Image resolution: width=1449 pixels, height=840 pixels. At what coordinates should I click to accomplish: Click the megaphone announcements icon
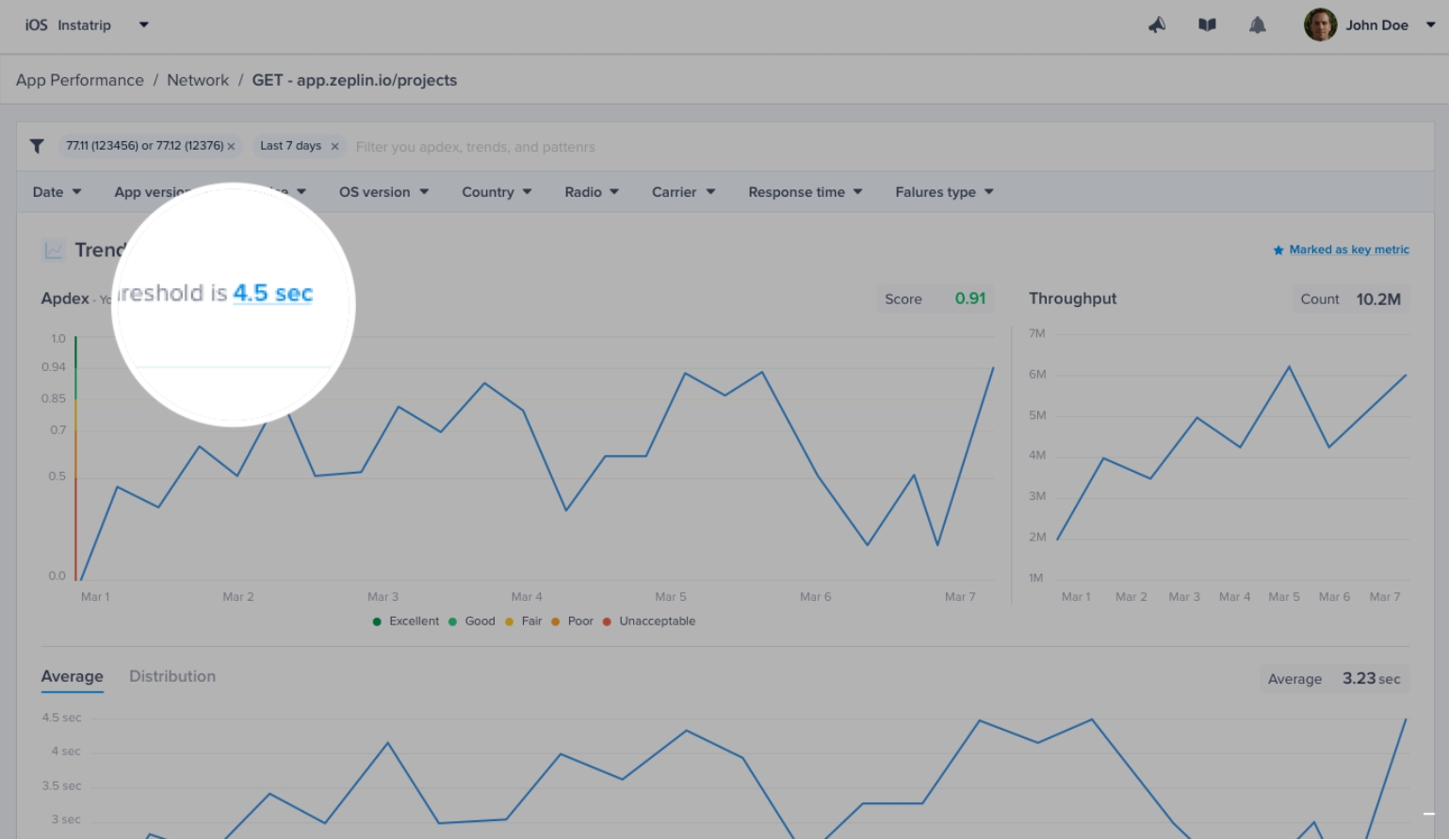1157,25
